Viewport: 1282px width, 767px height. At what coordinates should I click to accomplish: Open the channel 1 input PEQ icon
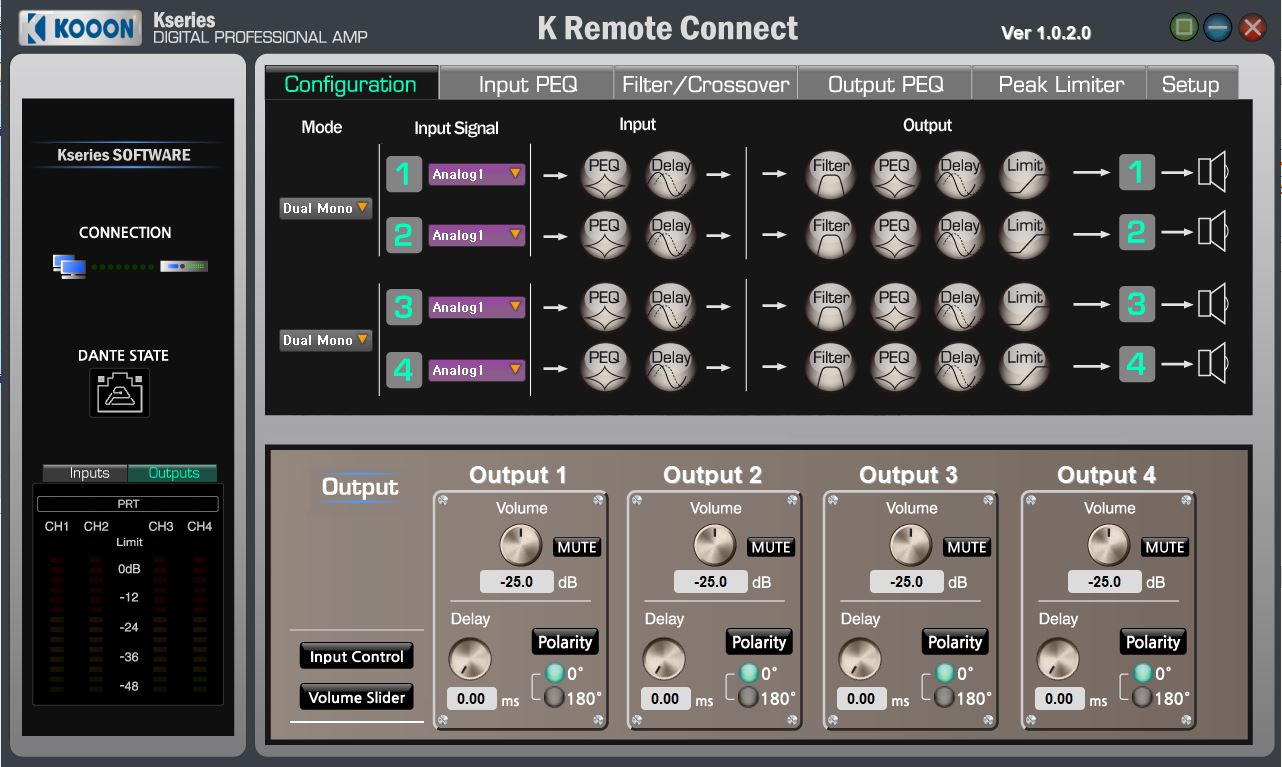click(604, 174)
